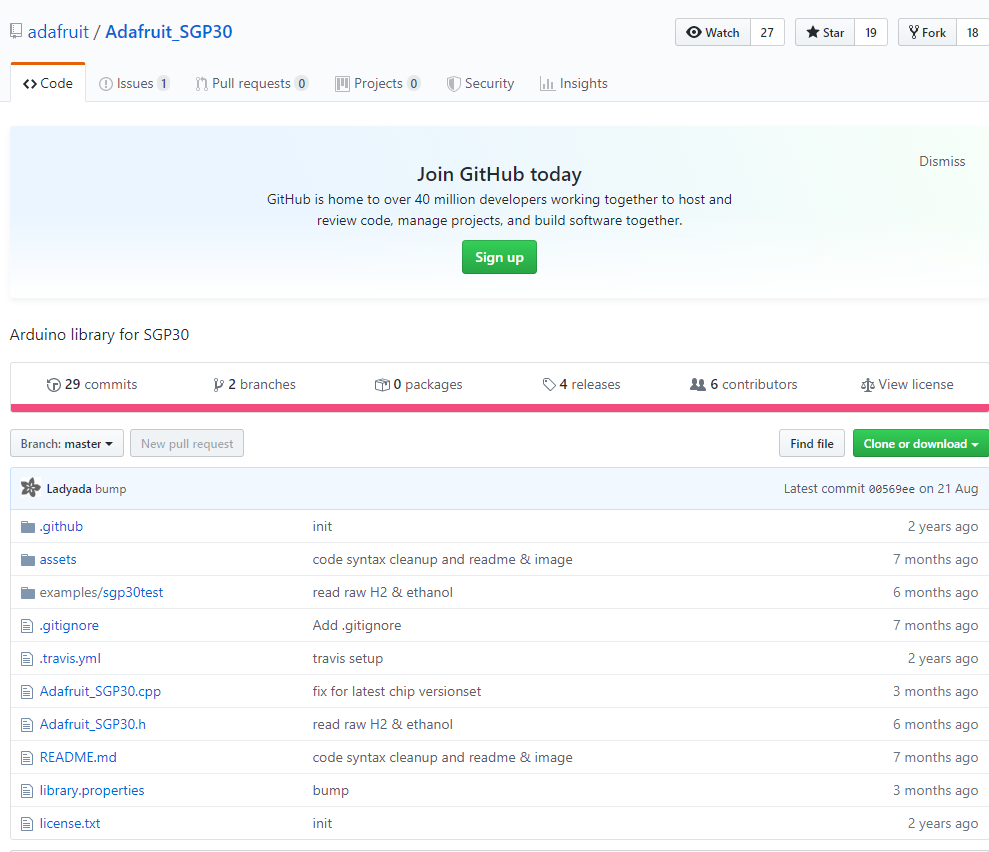Click the file icon for library.properties
989x852 pixels.
click(27, 790)
